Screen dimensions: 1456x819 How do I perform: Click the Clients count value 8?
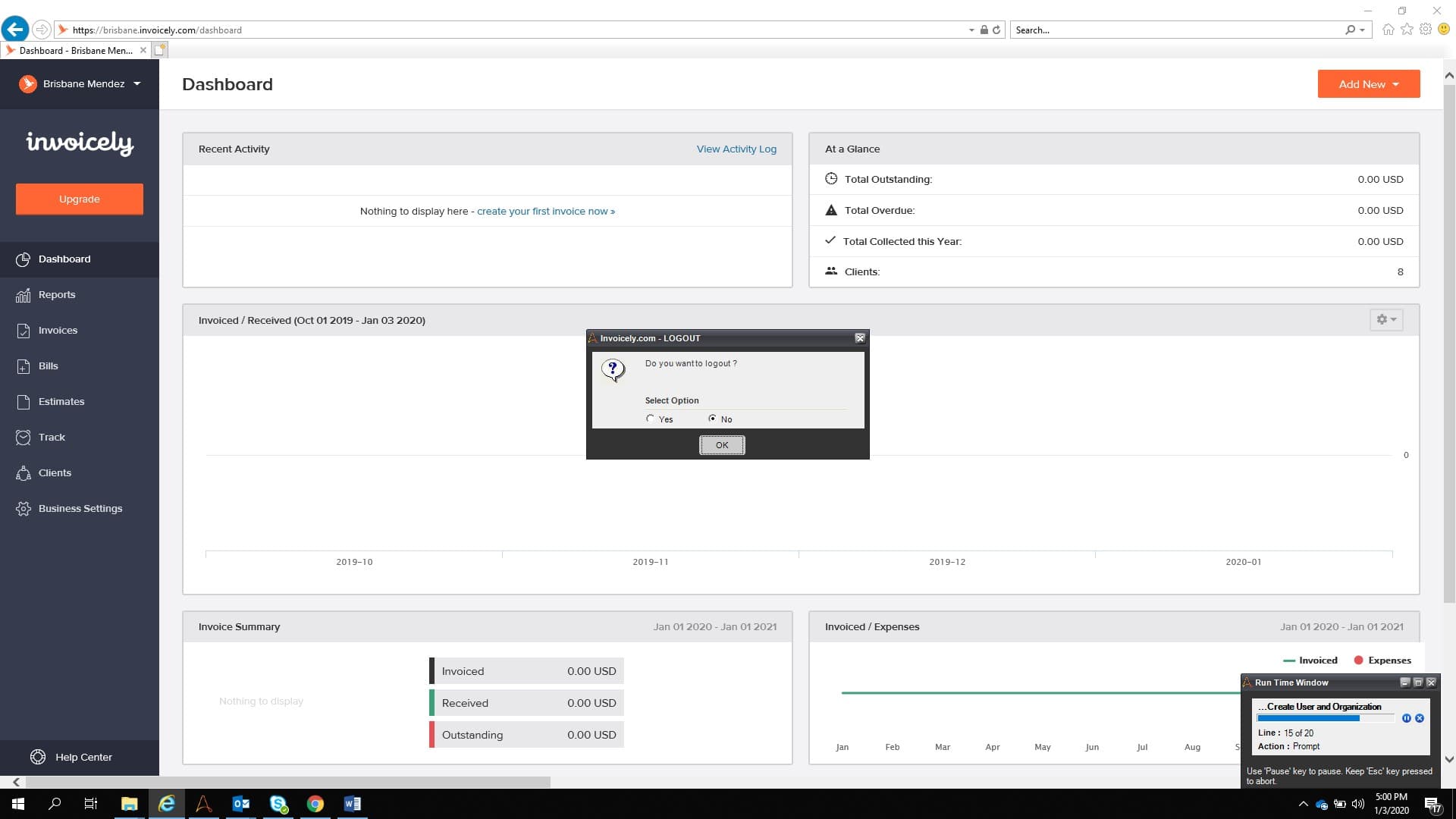click(x=1401, y=272)
